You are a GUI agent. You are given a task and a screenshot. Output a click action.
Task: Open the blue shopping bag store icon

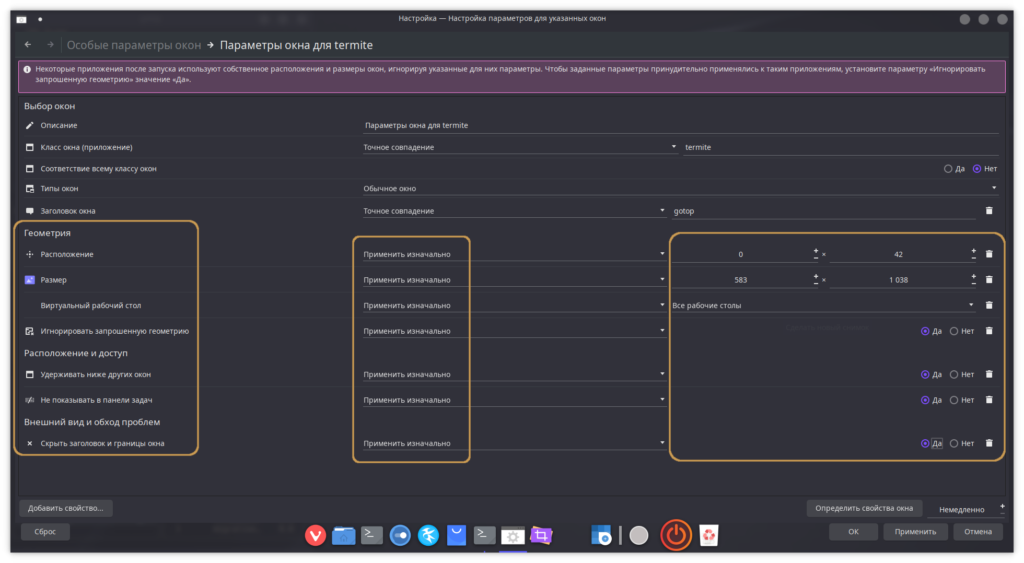point(456,535)
